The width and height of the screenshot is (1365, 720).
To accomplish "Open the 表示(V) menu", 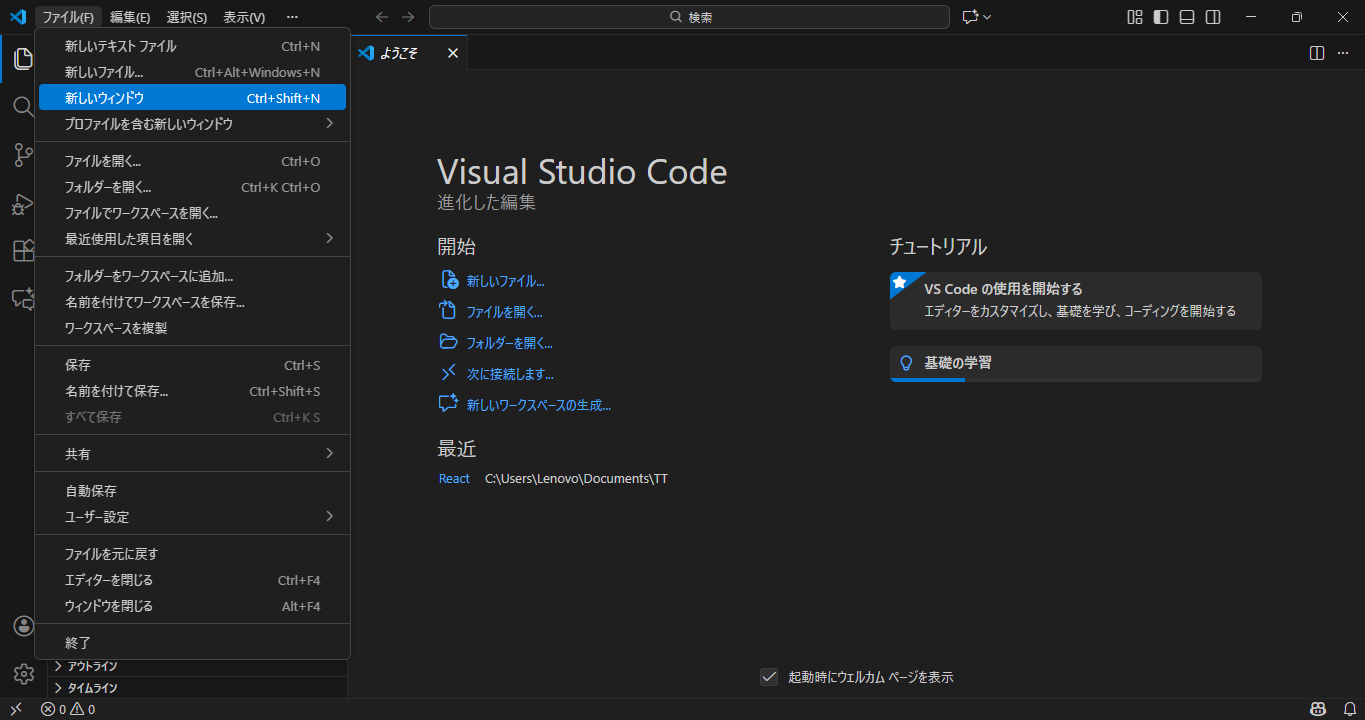I will click(x=244, y=17).
